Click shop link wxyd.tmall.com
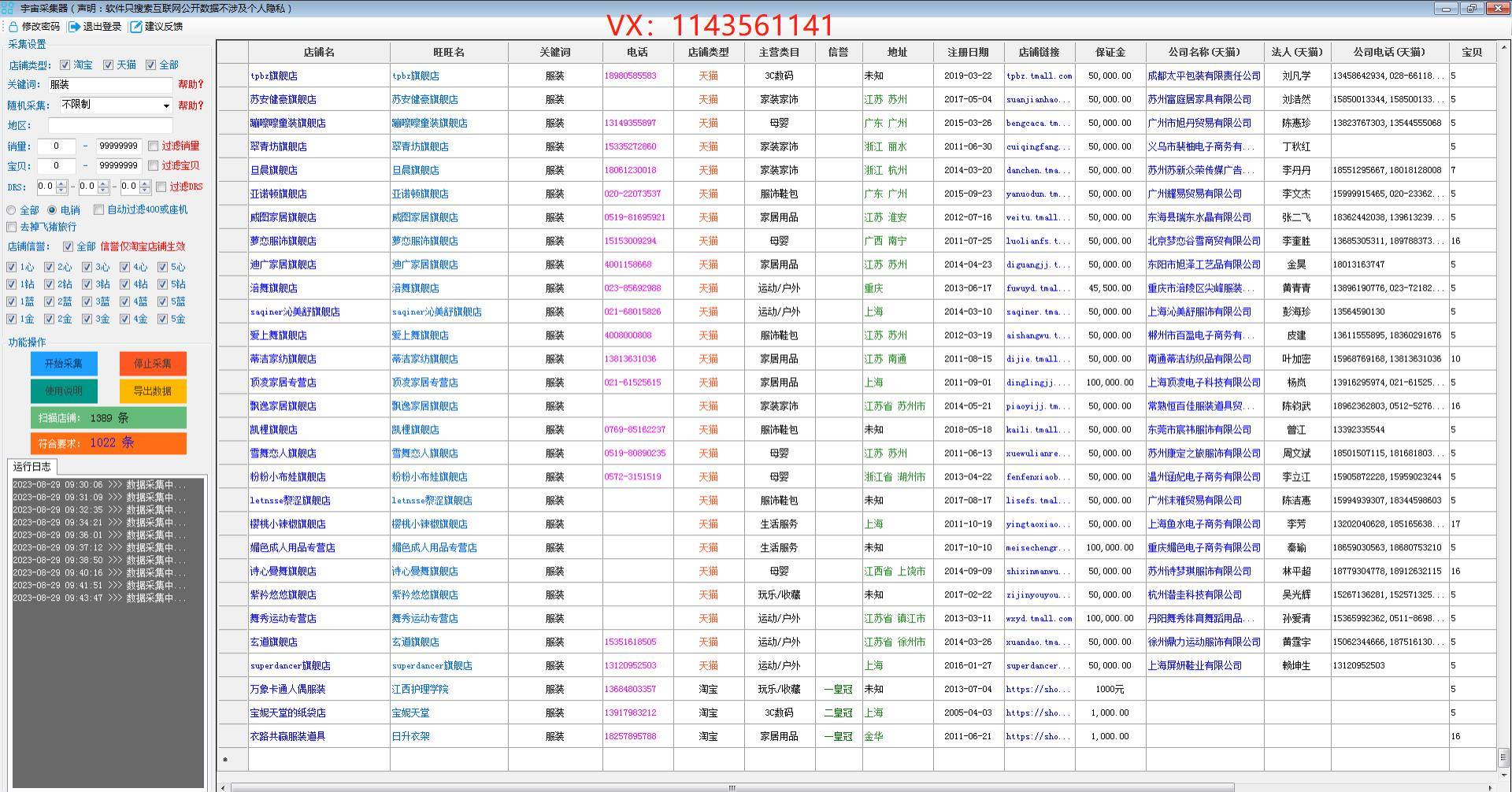Screen dimensions: 1512x792 [x=1039, y=619]
